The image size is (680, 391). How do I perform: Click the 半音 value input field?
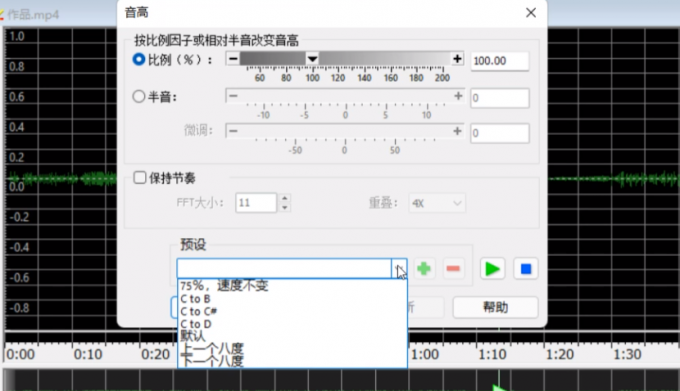click(500, 98)
